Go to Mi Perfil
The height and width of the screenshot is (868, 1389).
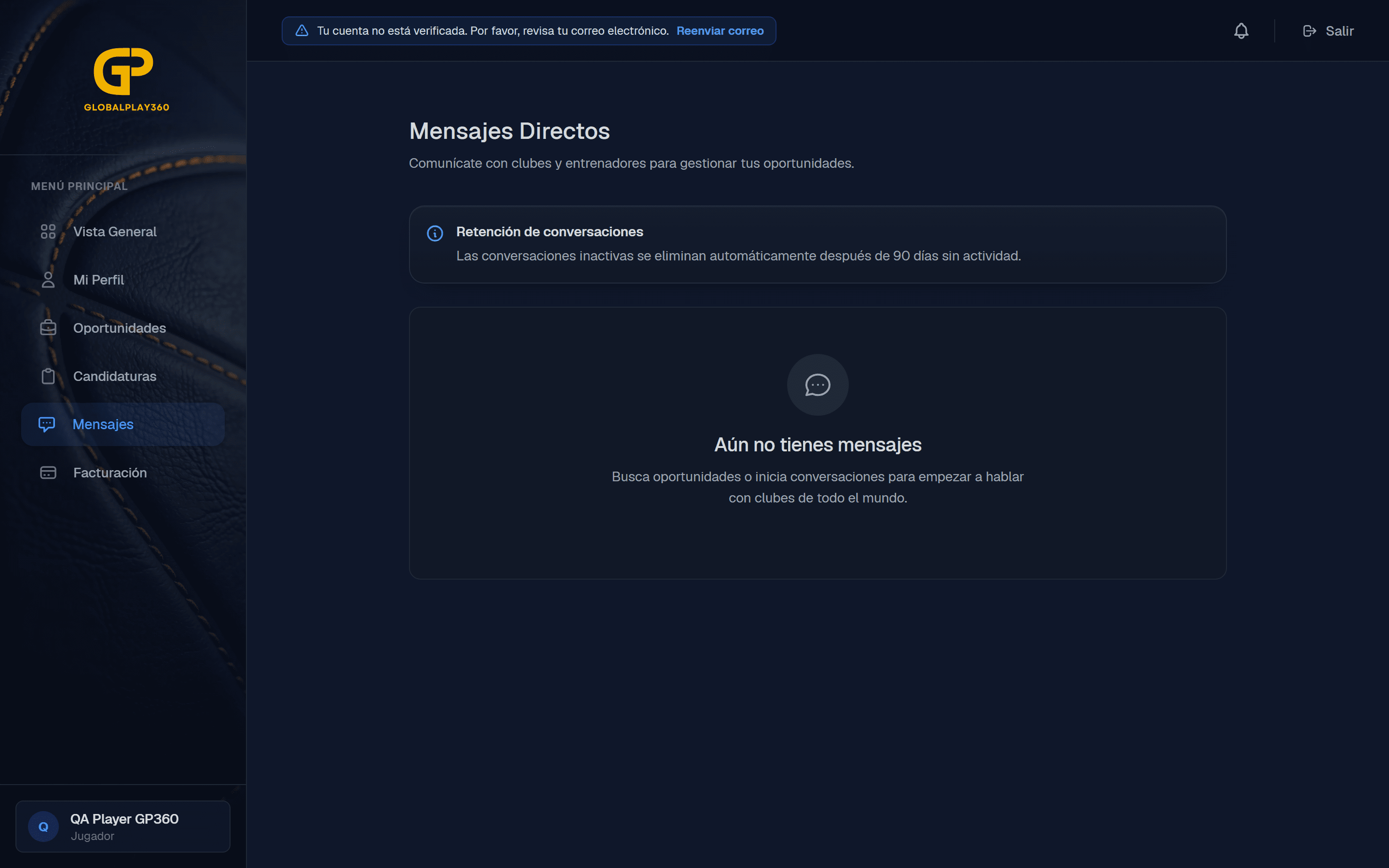click(x=123, y=280)
